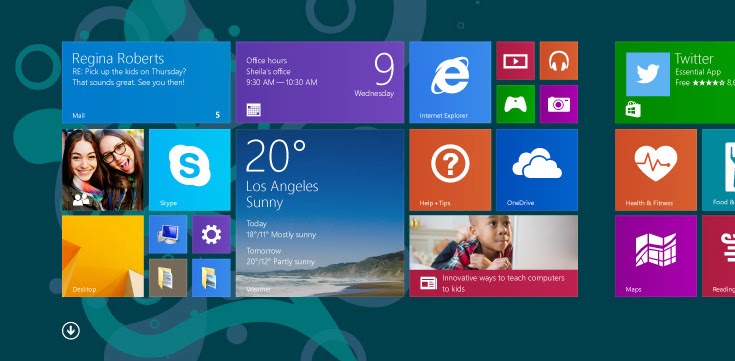Open the Video tile
This screenshot has width=735, height=361.
[x=515, y=61]
